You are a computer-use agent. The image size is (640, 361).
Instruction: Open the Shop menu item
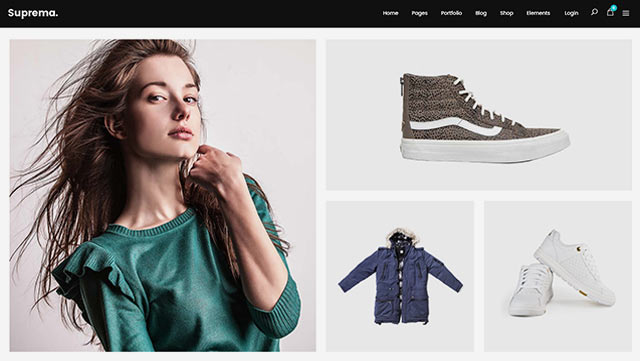pos(507,13)
